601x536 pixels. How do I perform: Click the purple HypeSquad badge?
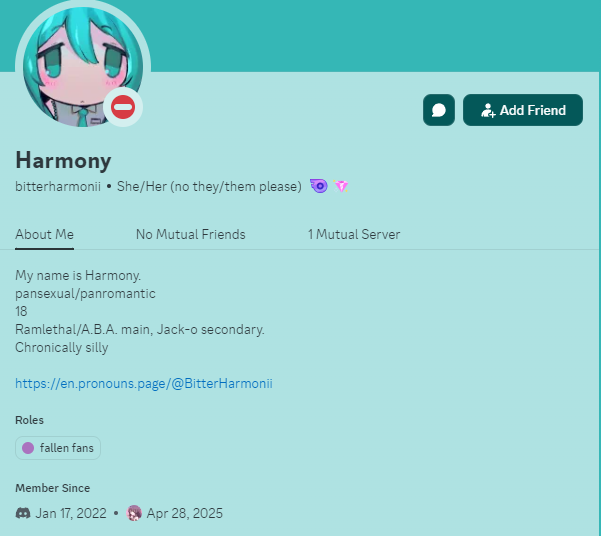coord(319,186)
